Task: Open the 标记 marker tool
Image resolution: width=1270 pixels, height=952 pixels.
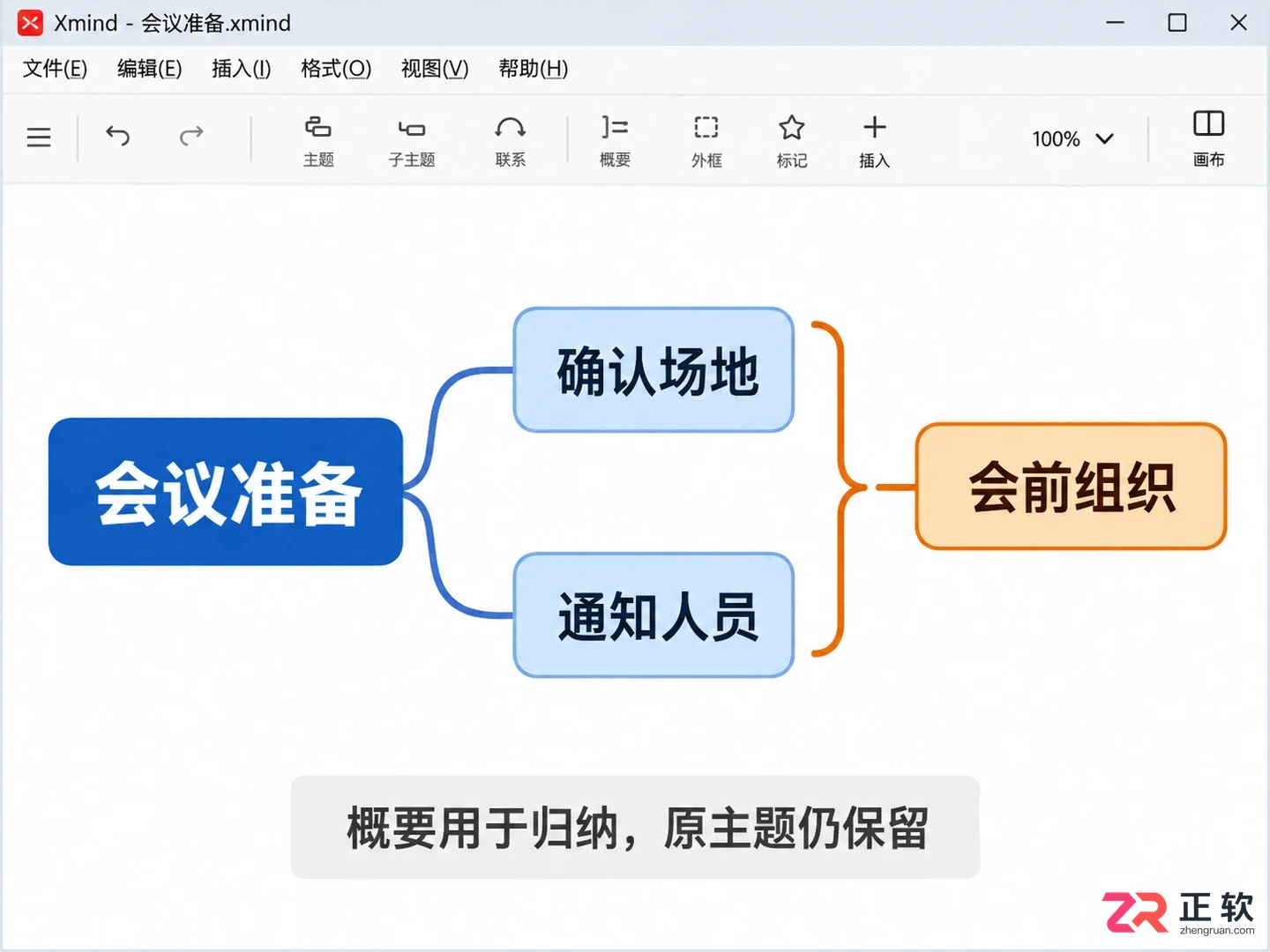Action: coord(792,140)
